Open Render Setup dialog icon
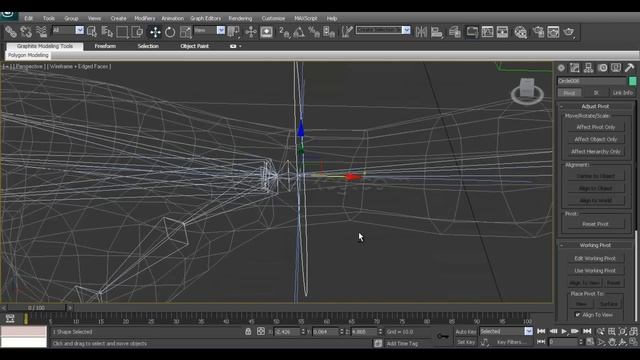 538,32
